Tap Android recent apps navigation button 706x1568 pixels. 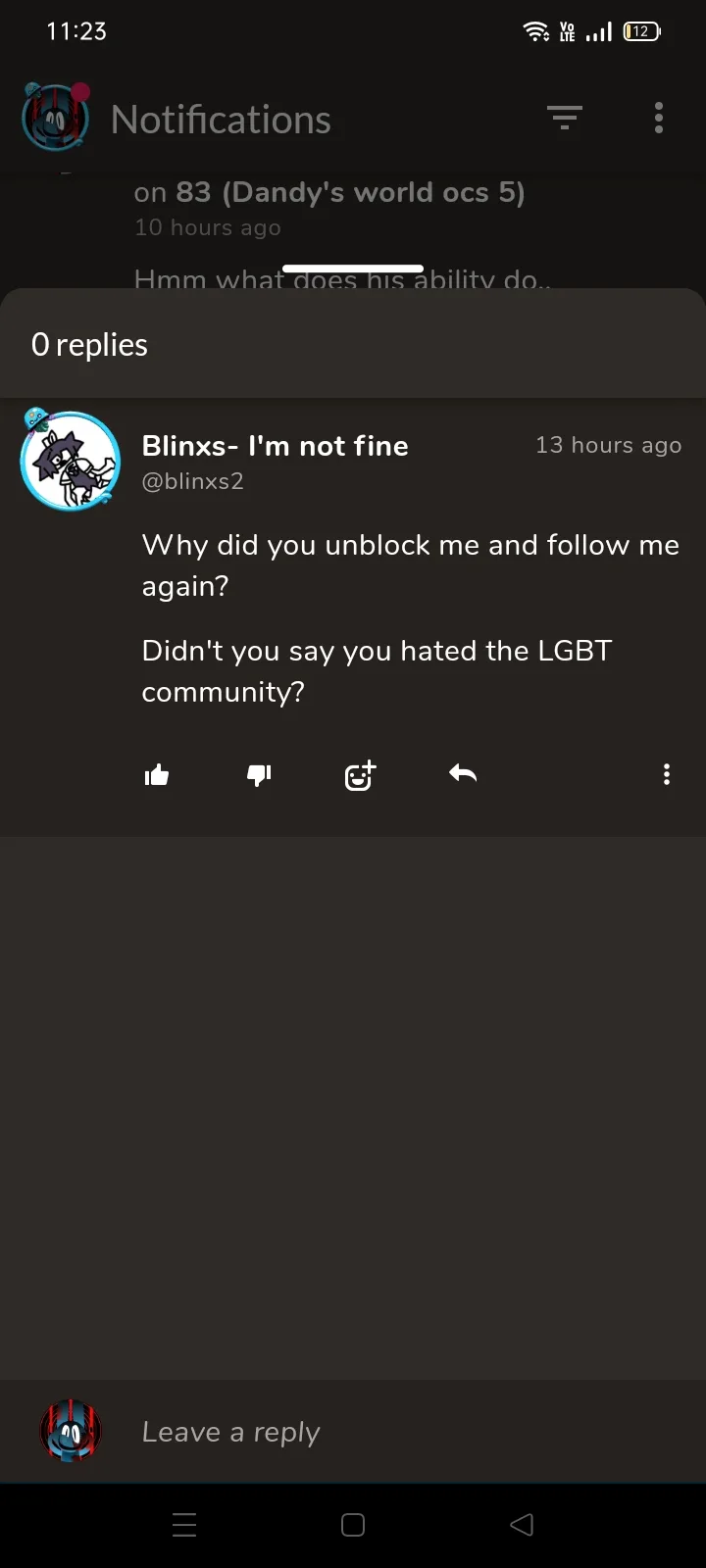tap(184, 1525)
